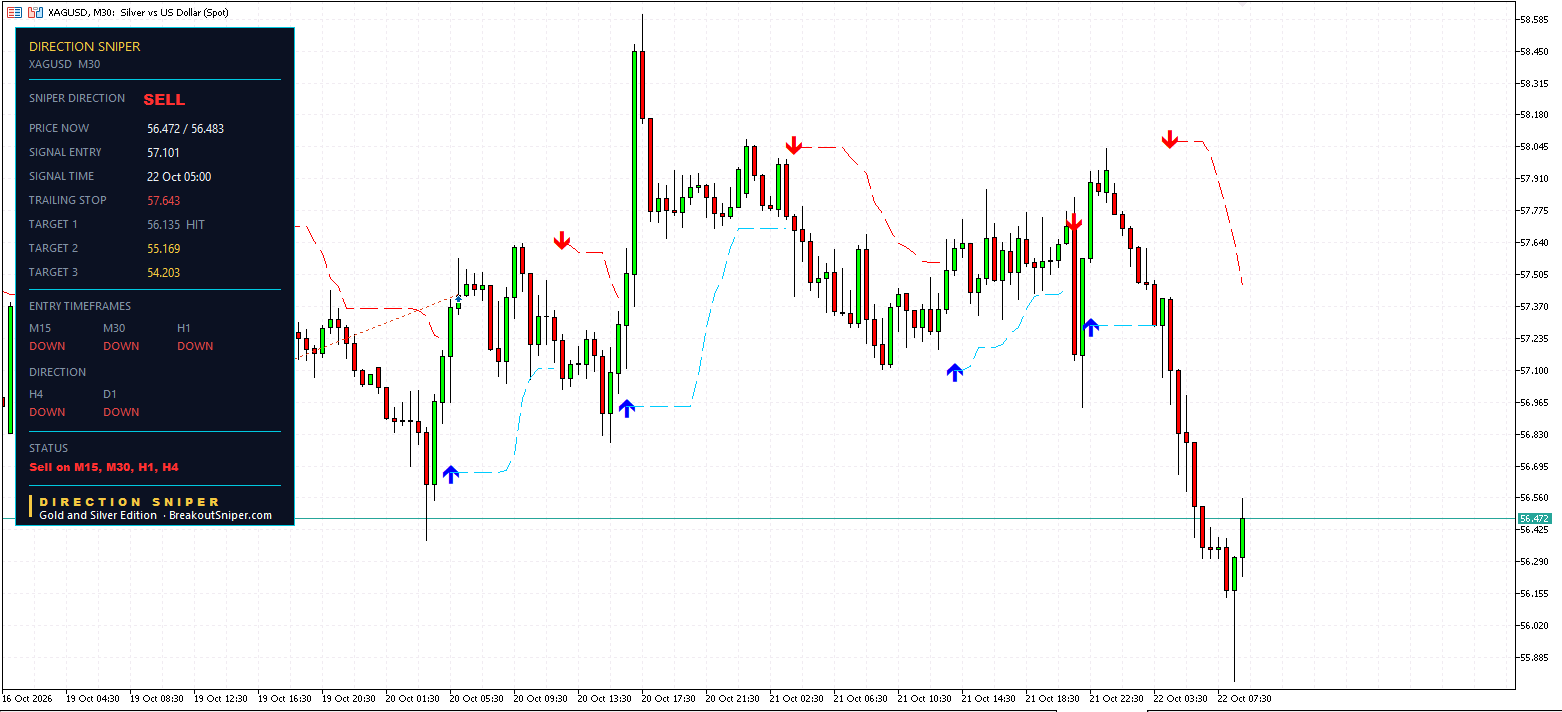Click the current price tag 56.472 on price axis
1562x712 pixels.
1533,518
